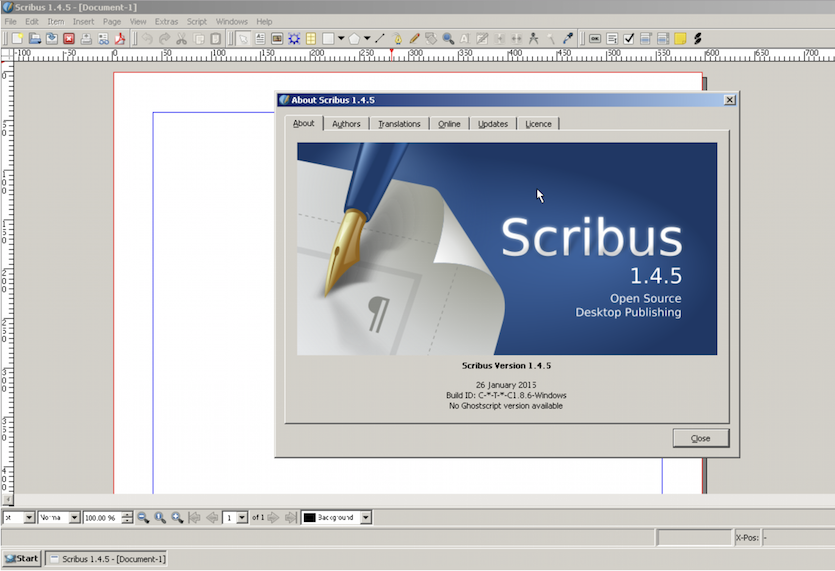This screenshot has width=835, height=571.
Task: Click the Open document icon
Action: pyautogui.click(x=35, y=38)
